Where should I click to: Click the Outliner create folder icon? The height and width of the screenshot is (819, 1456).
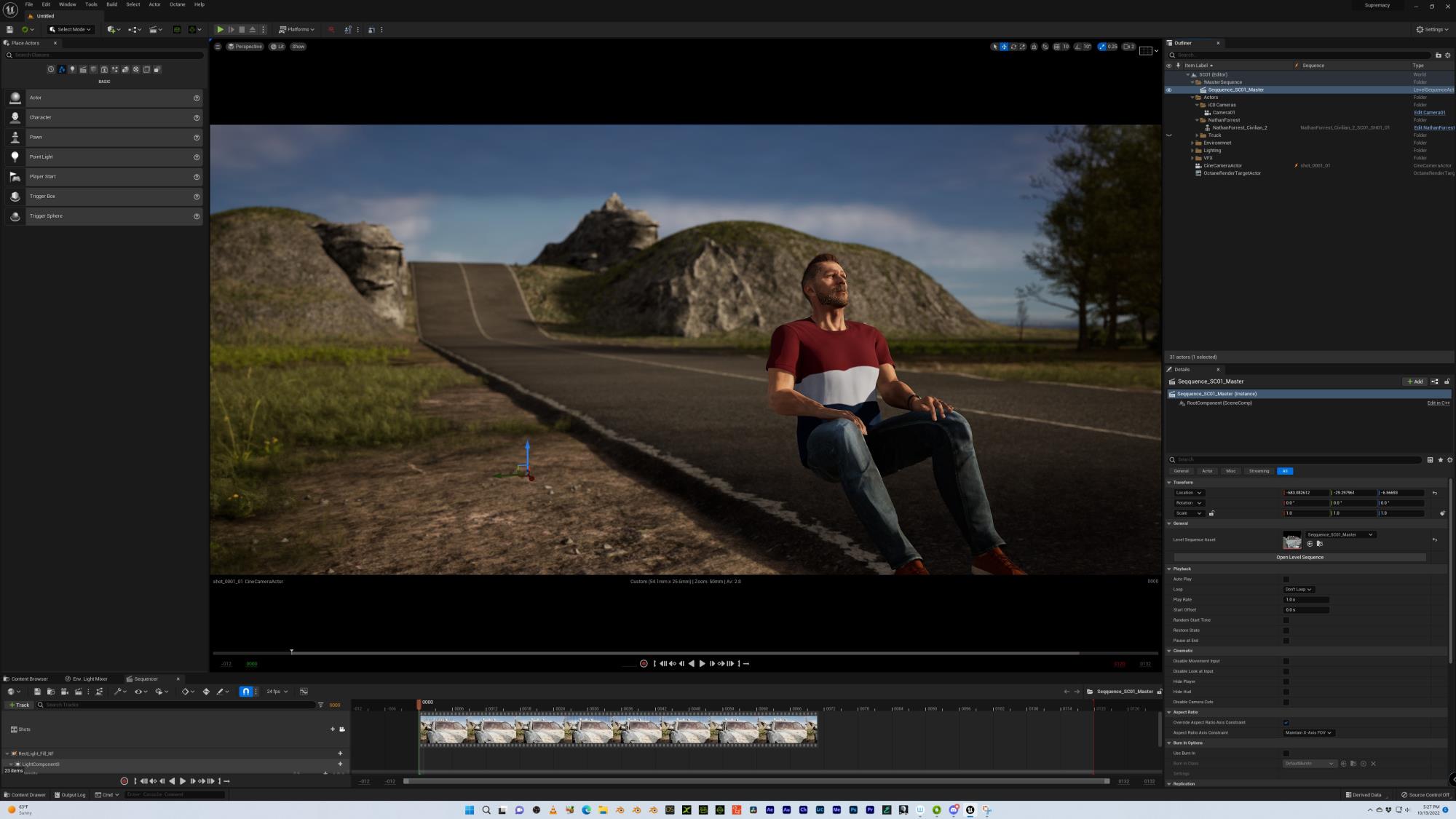[x=1438, y=55]
